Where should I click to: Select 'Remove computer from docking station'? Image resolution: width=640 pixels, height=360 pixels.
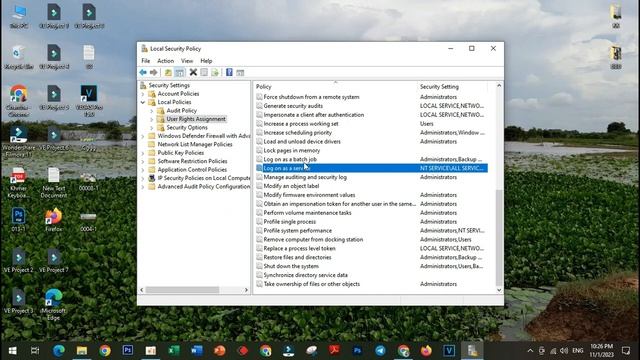tap(371, 240)
